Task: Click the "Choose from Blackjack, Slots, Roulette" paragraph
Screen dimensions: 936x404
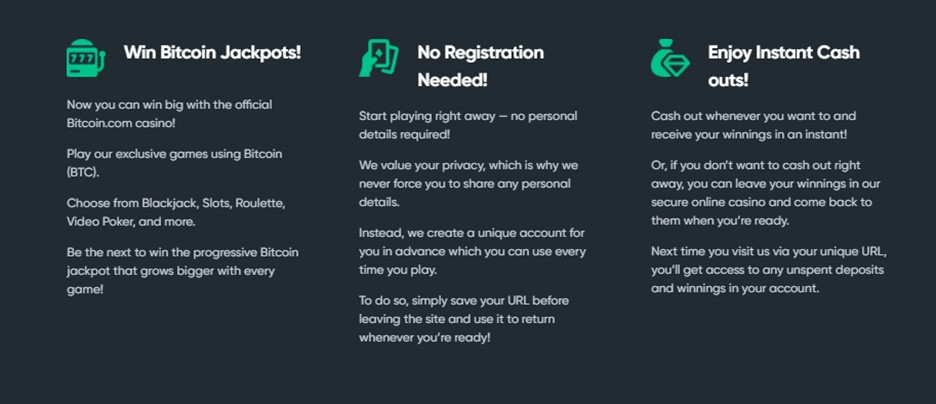Action: (176, 212)
